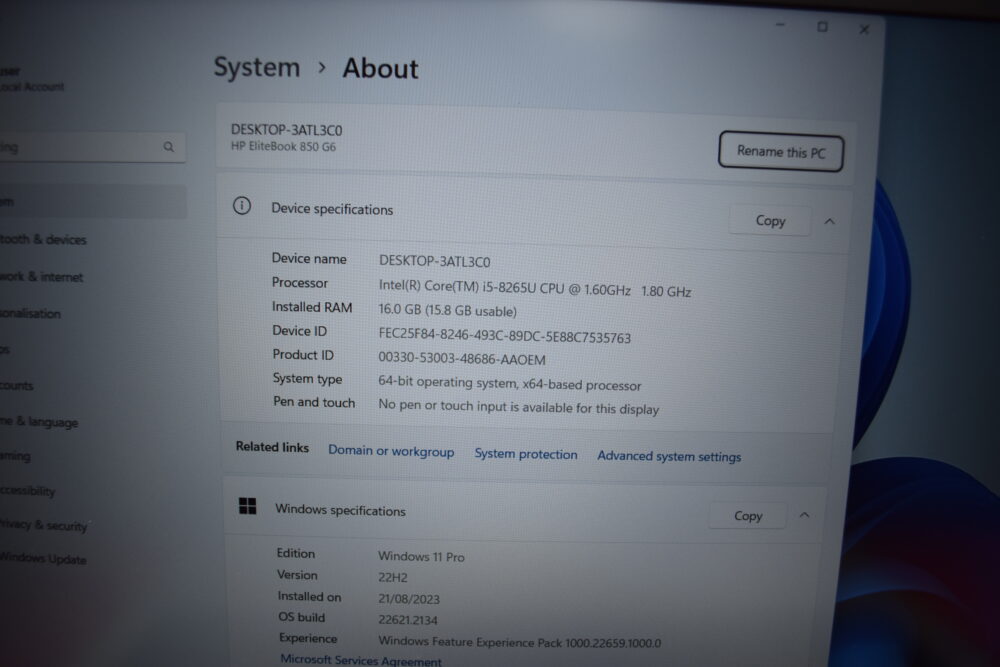
Task: Open the System protection link
Action: (x=526, y=454)
